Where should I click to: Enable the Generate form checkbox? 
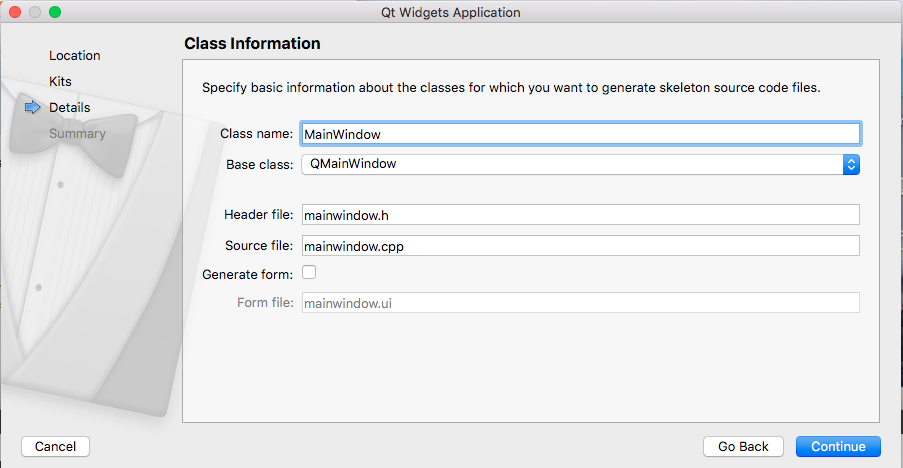(x=309, y=272)
